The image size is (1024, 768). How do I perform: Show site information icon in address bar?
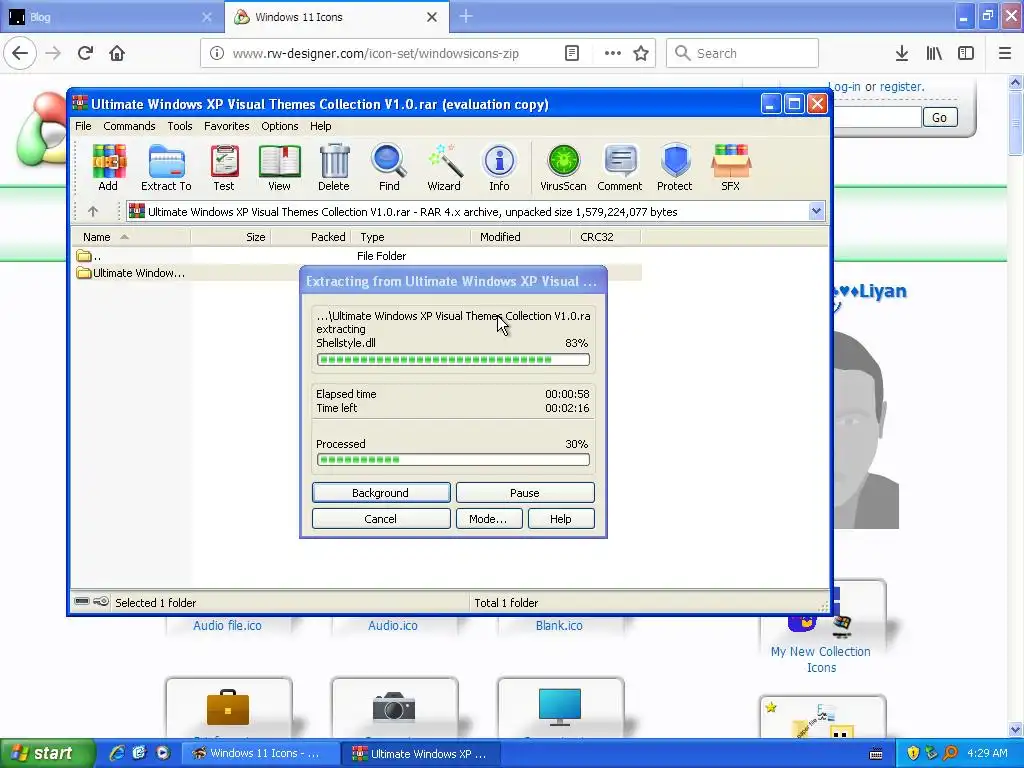tap(217, 54)
